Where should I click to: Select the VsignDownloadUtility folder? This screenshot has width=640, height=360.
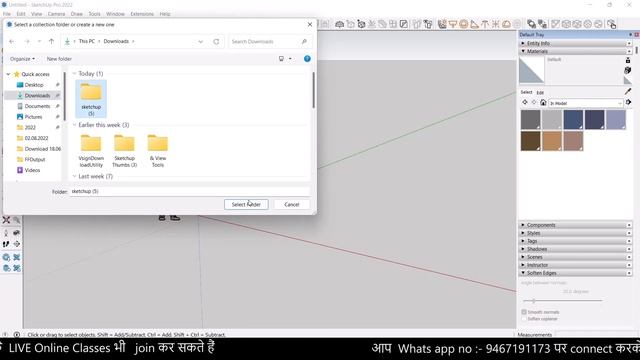91,151
